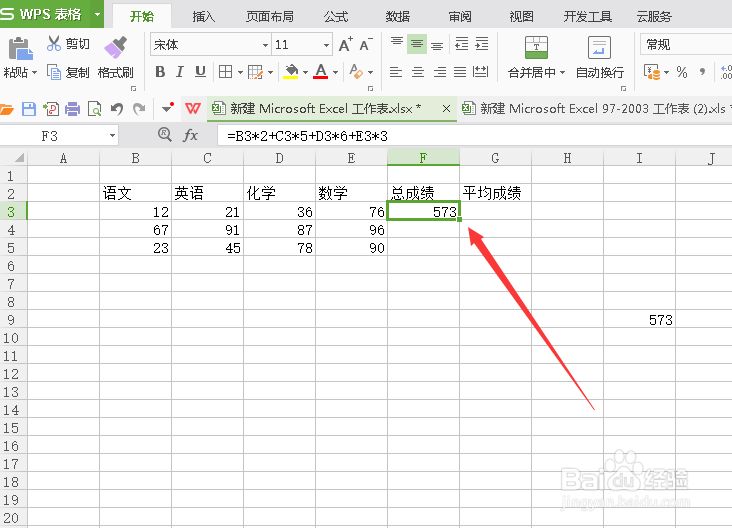Redo the last action
732x528 pixels.
coord(139,109)
